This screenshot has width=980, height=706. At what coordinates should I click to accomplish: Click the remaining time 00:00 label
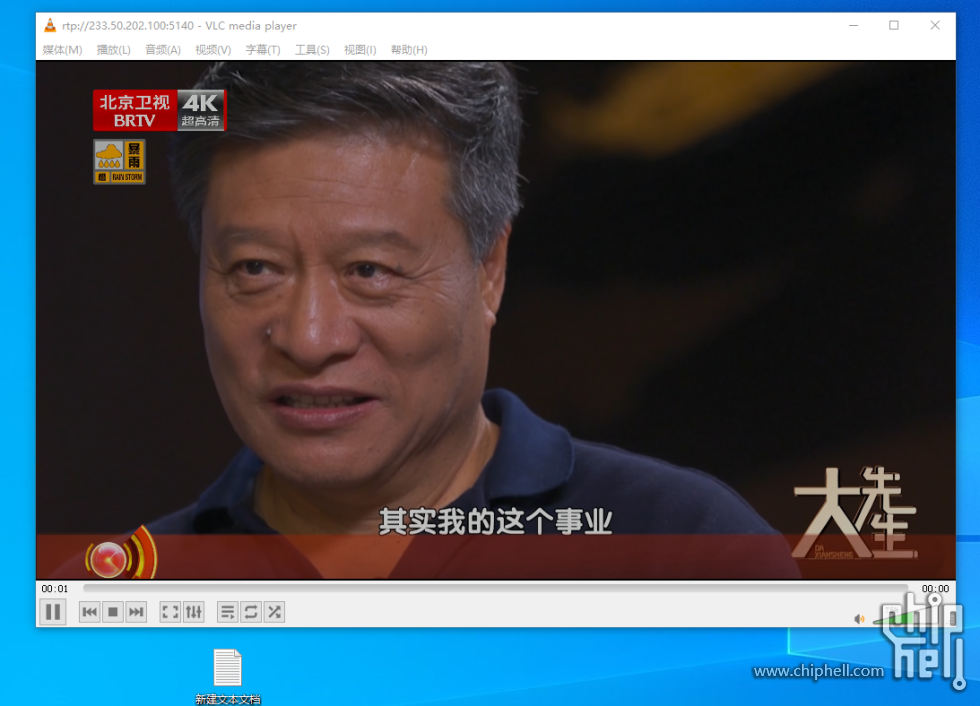click(x=935, y=589)
